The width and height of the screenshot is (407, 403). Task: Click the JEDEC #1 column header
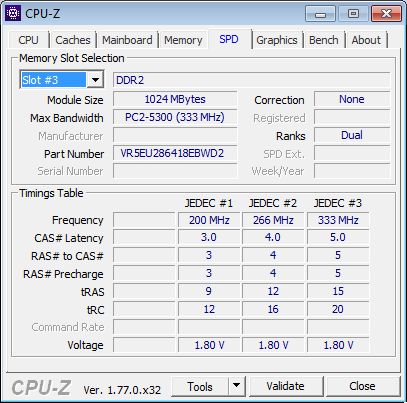tap(209, 203)
